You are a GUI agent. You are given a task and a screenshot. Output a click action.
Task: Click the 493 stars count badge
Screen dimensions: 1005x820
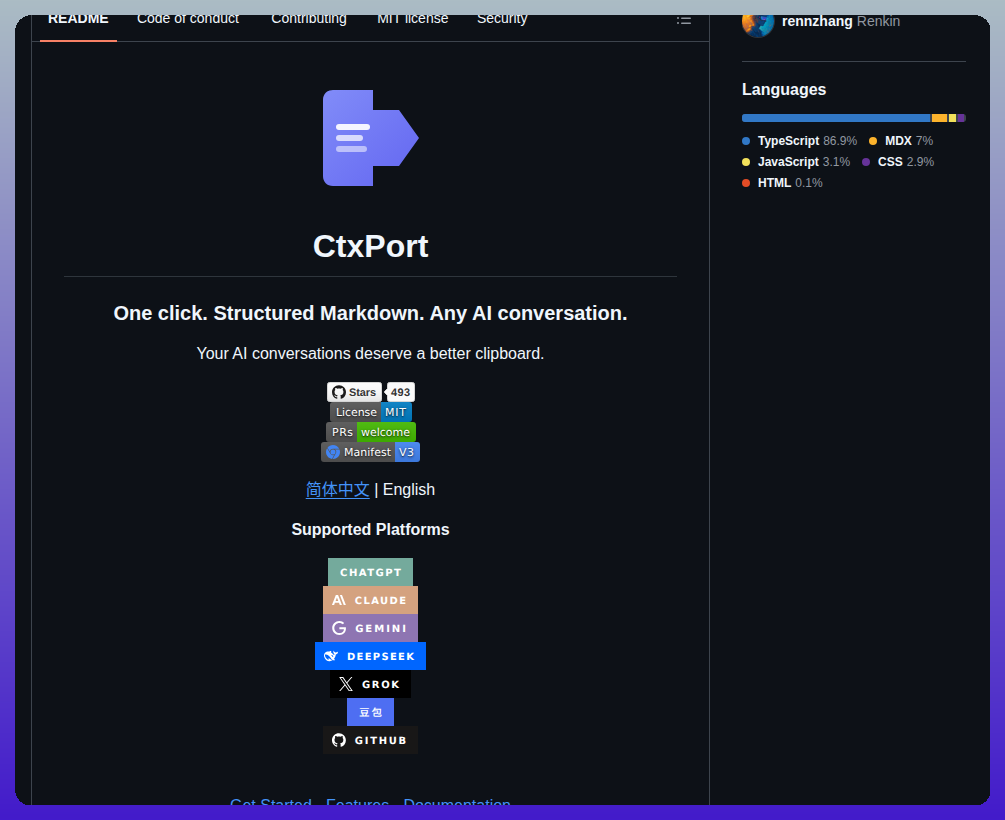(401, 392)
